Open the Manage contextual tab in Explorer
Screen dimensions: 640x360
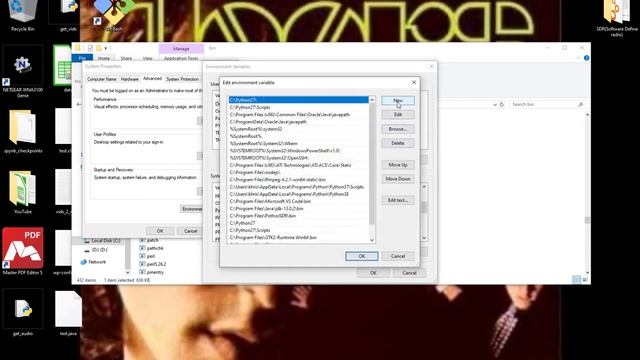click(x=181, y=49)
